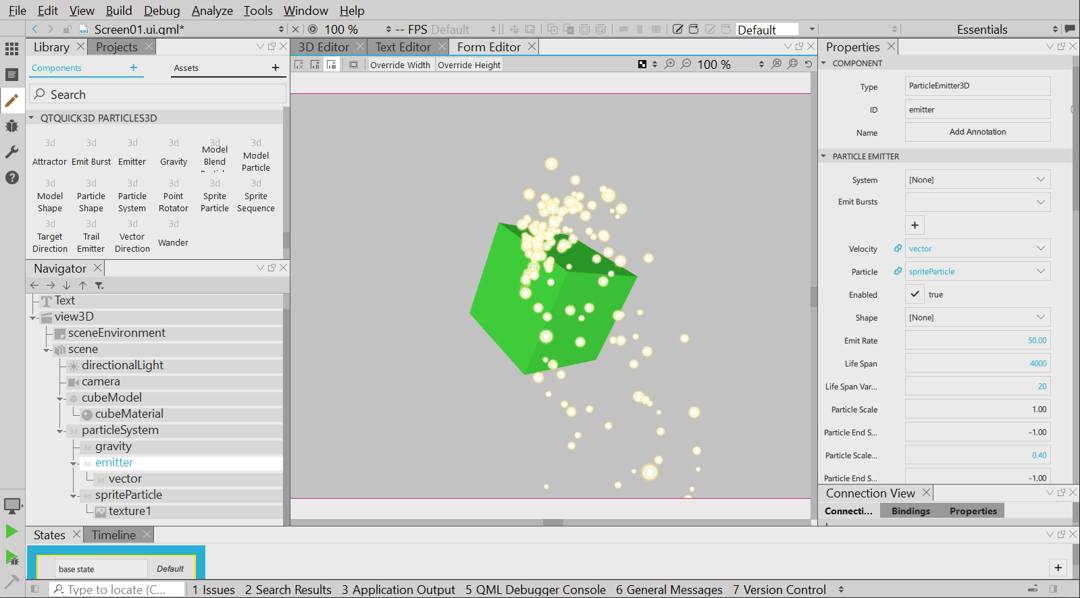Open the Shape dropdown in Particle Emitter
This screenshot has height=598, width=1080.
977,318
